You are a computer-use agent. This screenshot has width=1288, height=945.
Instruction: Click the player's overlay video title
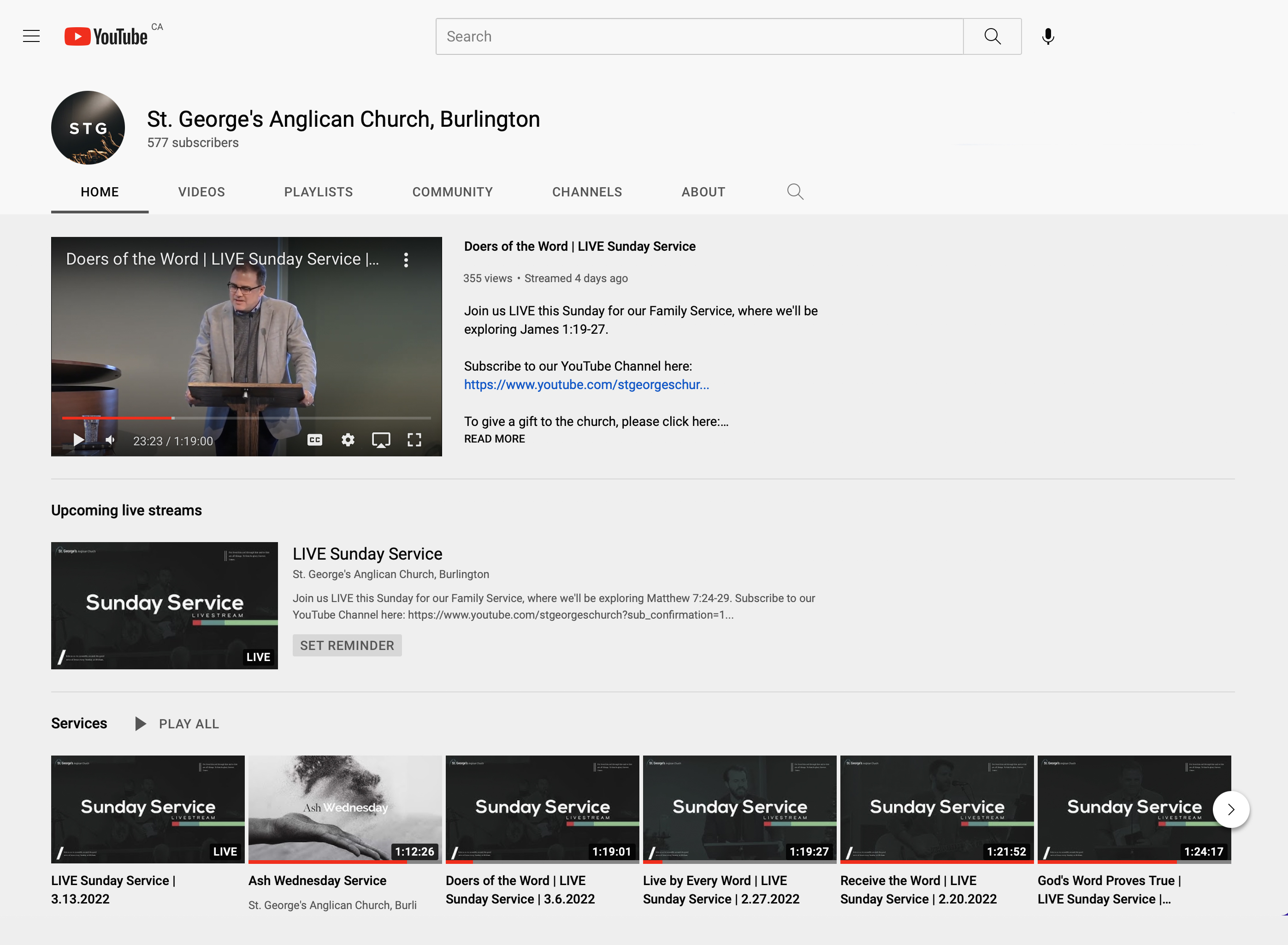tap(223, 259)
